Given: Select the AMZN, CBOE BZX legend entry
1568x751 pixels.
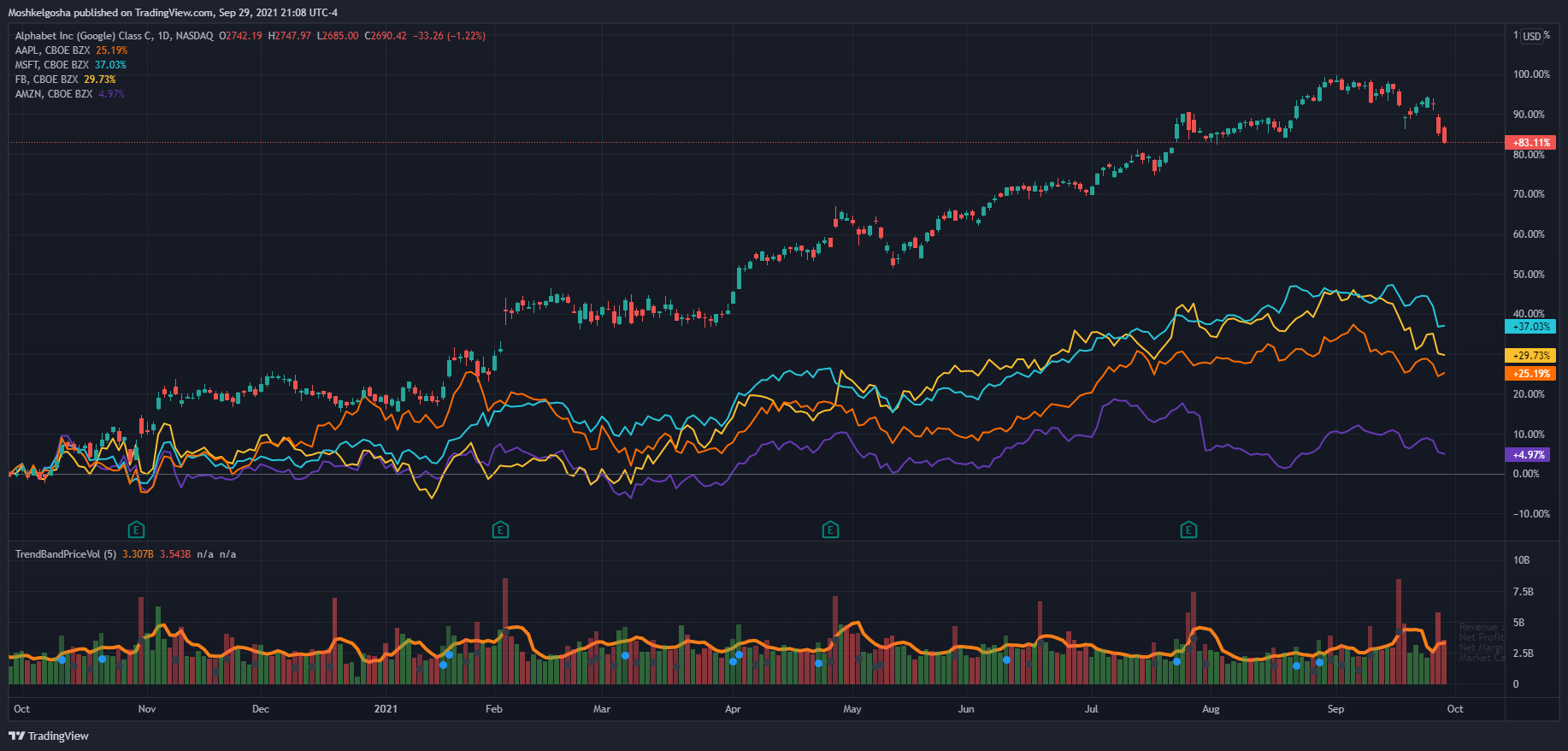Looking at the screenshot, I should (x=54, y=94).
